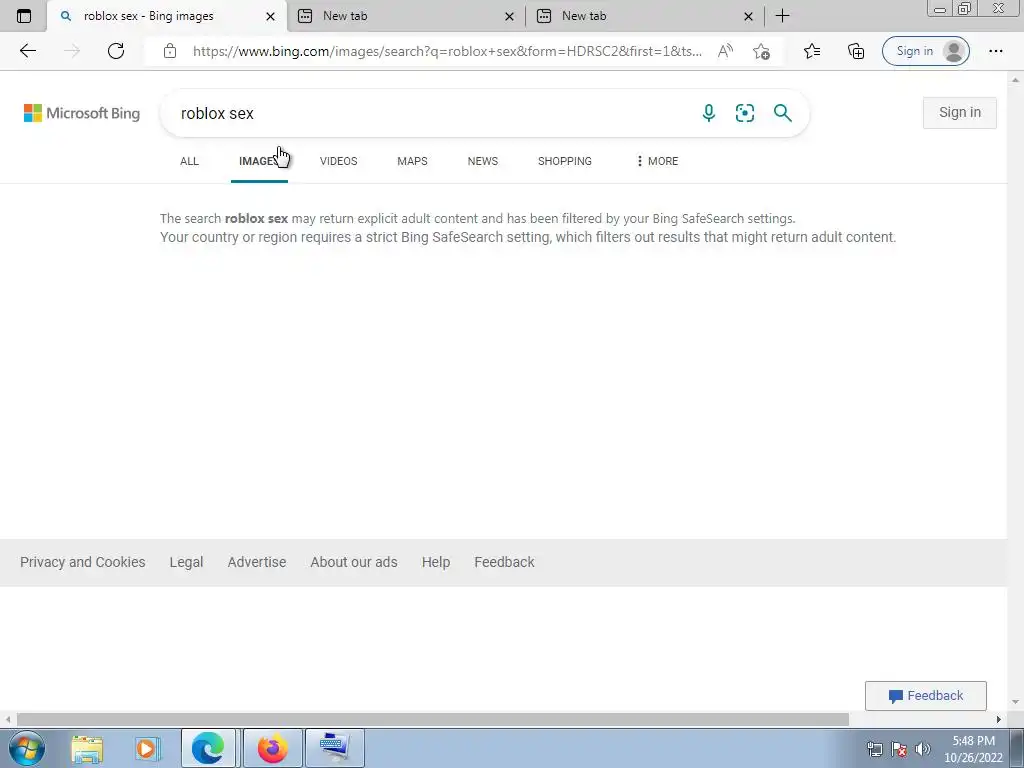This screenshot has width=1024, height=768.
Task: Open the Collections icon
Action: (x=856, y=51)
